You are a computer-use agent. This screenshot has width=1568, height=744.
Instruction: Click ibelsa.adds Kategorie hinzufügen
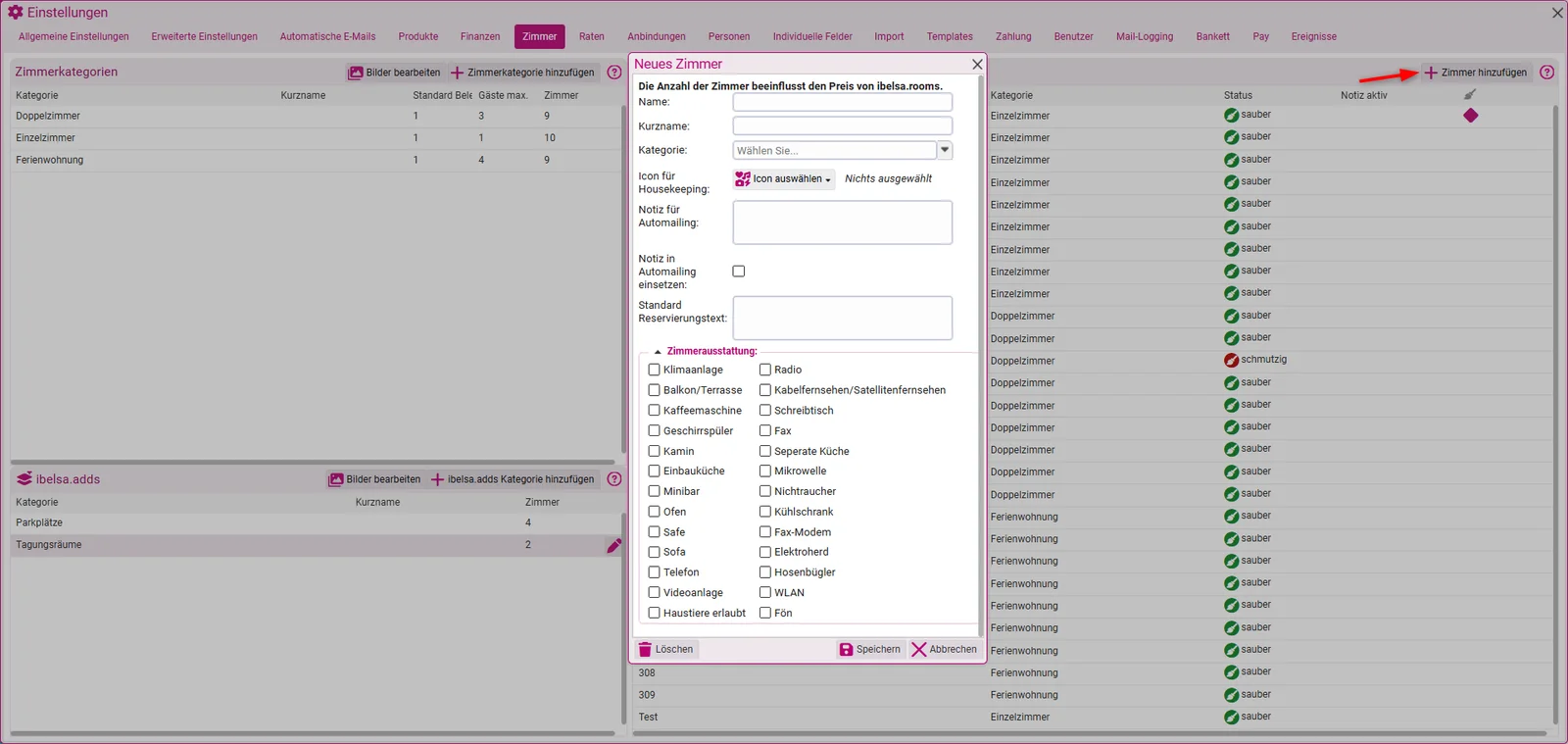[513, 479]
